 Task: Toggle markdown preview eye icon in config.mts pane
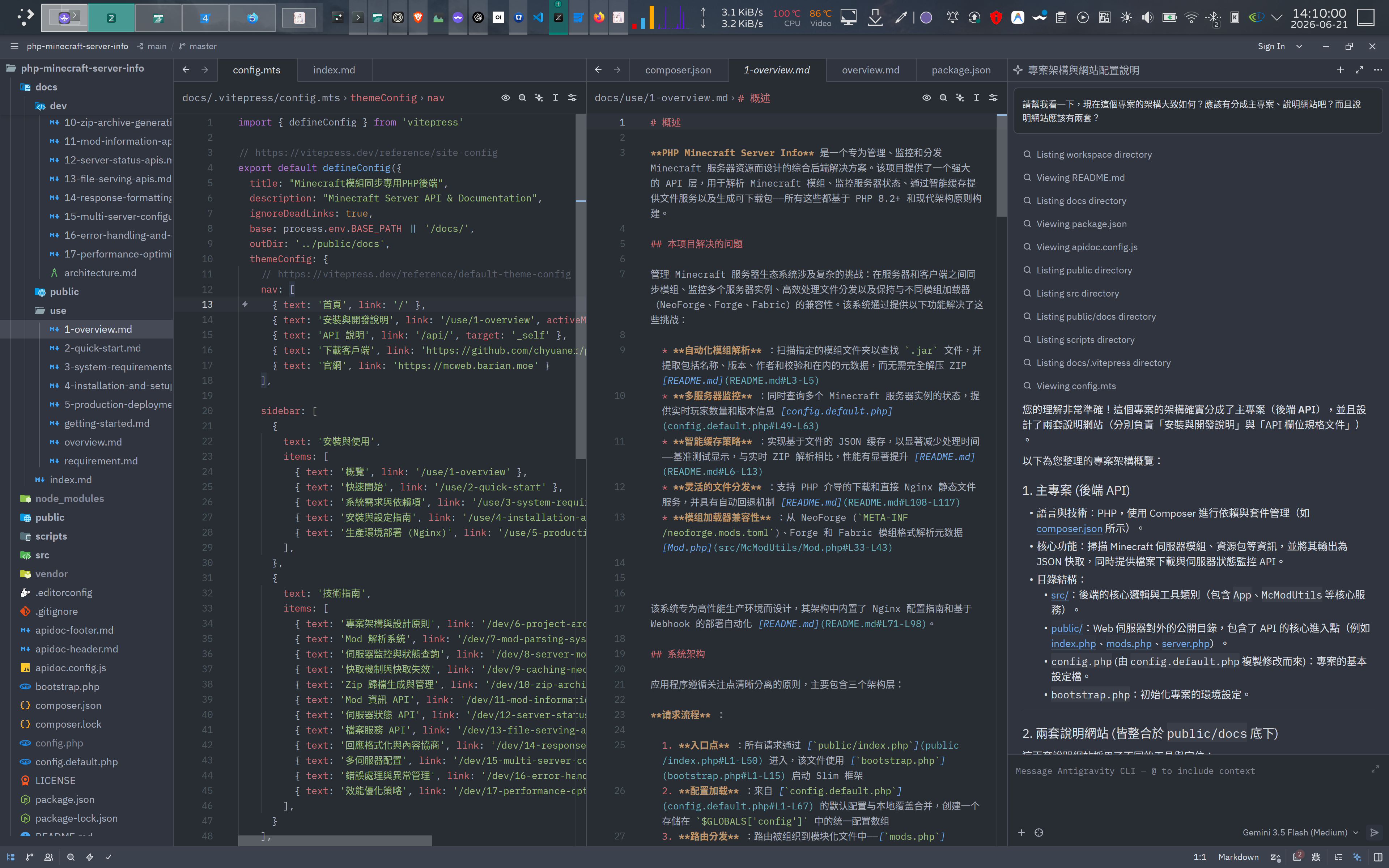[x=506, y=98]
